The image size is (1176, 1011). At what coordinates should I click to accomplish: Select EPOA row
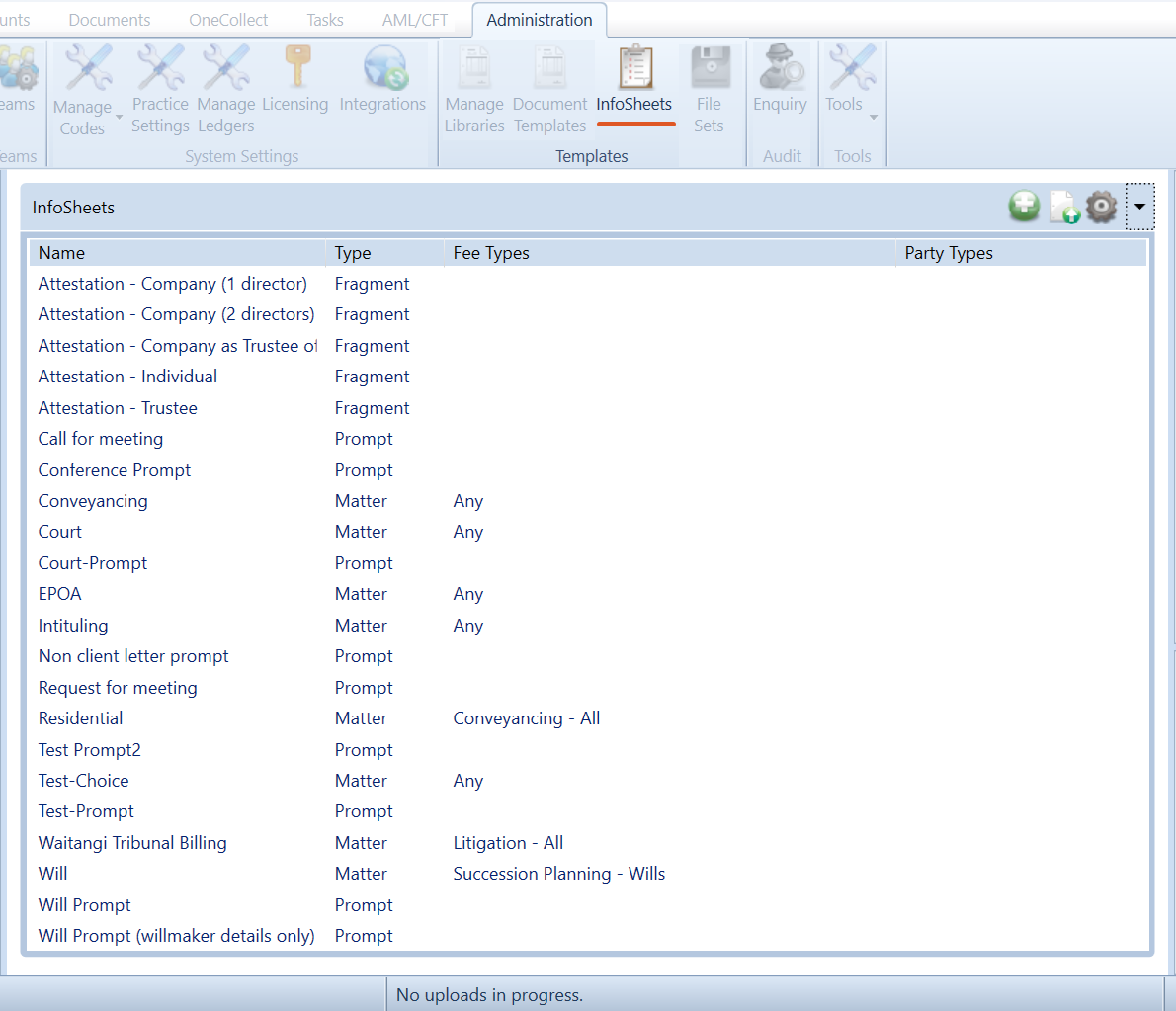click(588, 594)
